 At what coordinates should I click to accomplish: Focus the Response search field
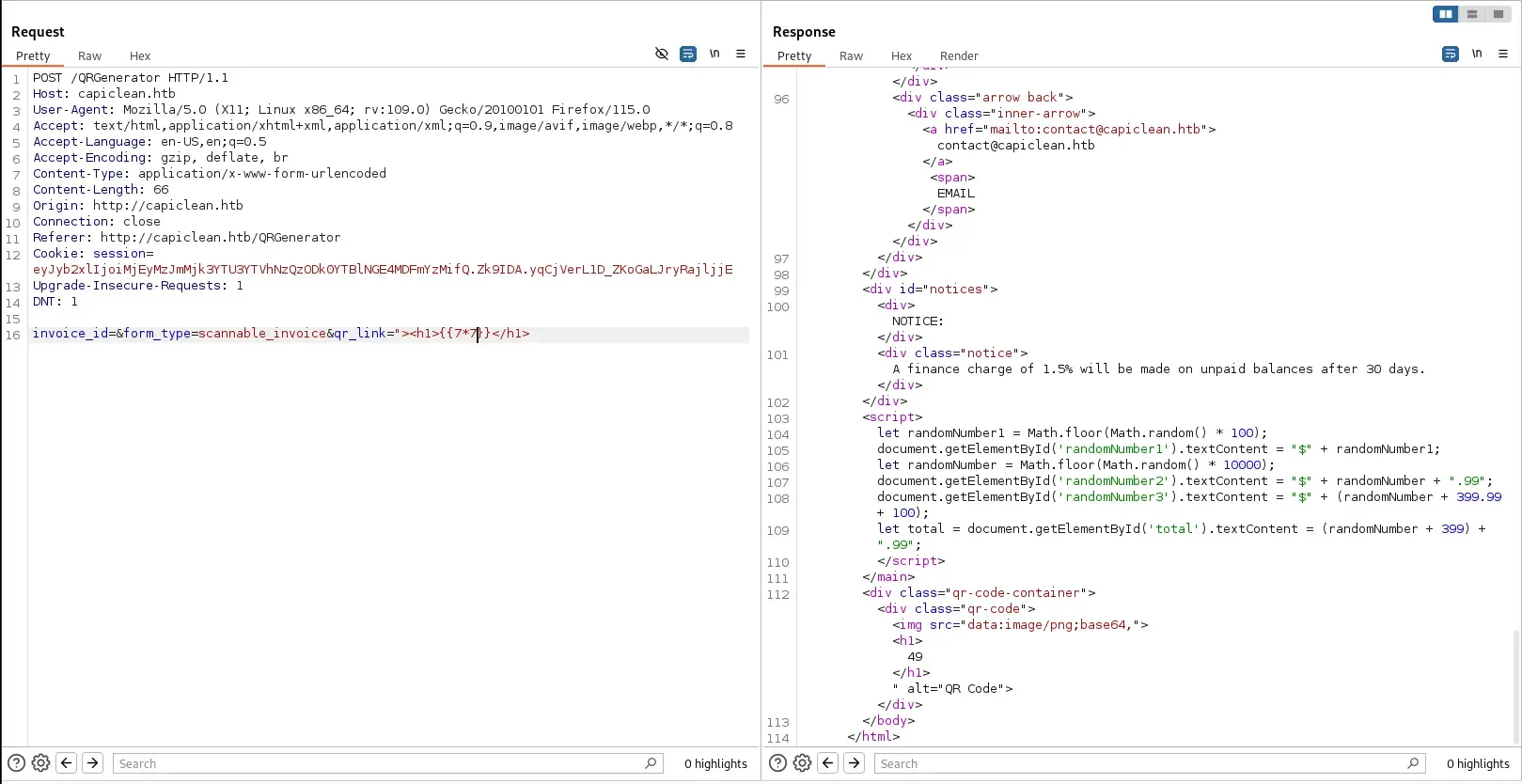[1150, 763]
